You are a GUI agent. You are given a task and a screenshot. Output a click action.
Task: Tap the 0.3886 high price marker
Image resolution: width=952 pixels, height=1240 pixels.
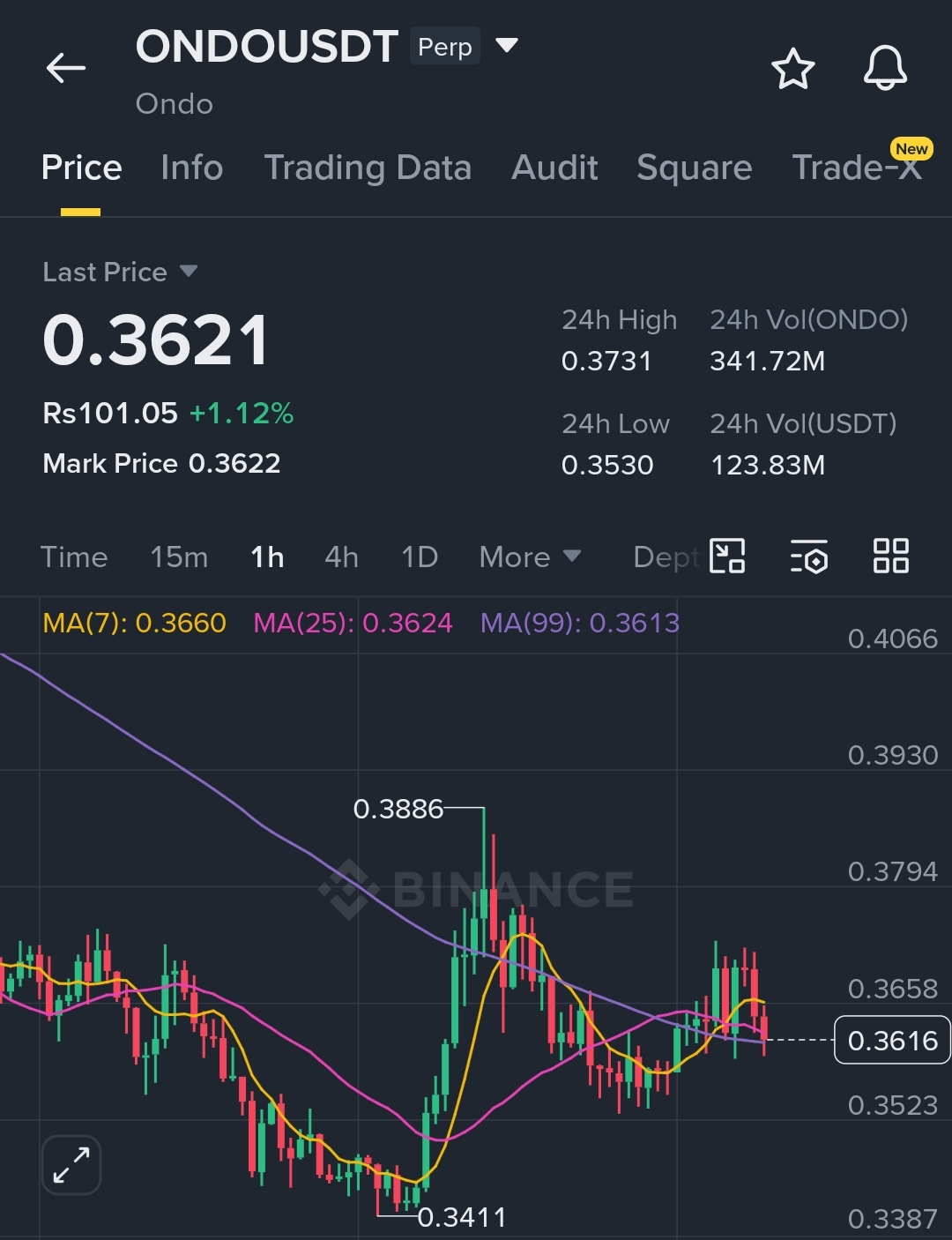tap(398, 809)
